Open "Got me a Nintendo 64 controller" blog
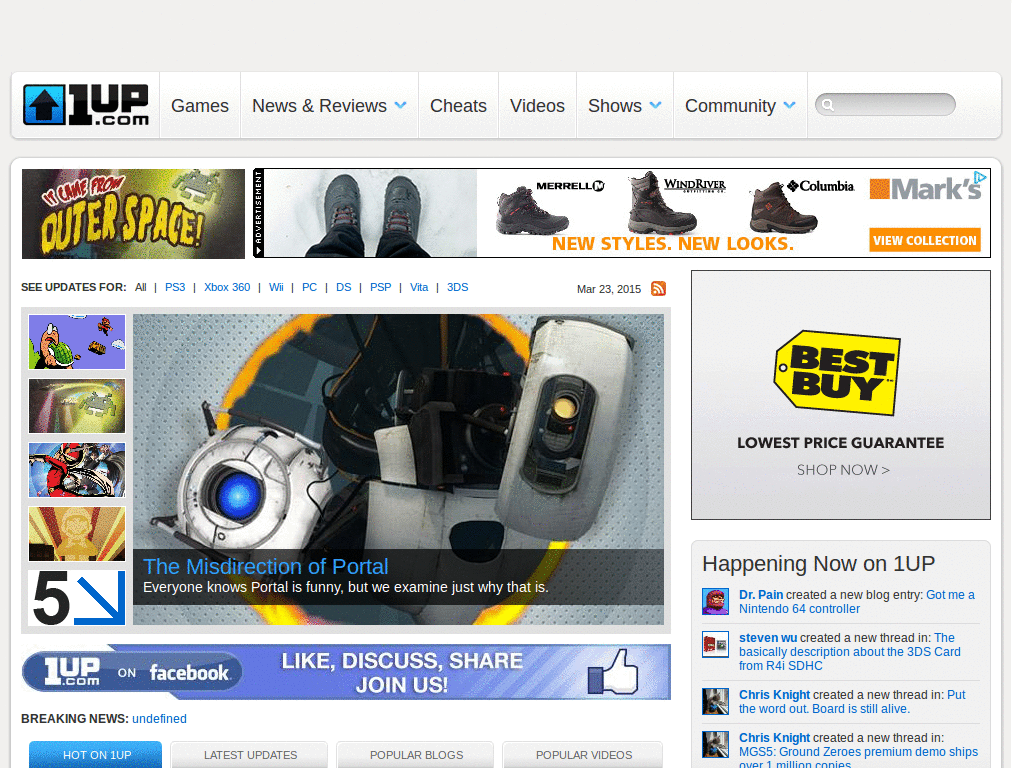The image size is (1024, 768). pos(857,602)
